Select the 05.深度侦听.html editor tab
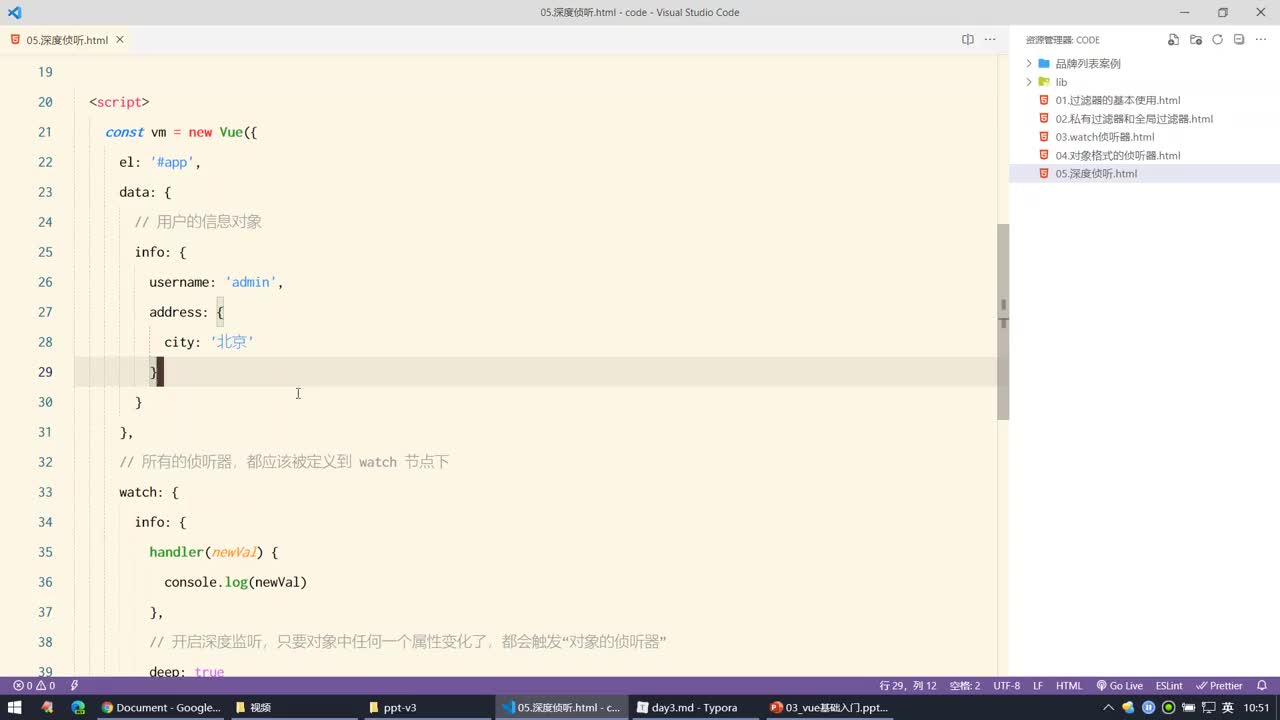This screenshot has height=720, width=1280. (x=67, y=40)
